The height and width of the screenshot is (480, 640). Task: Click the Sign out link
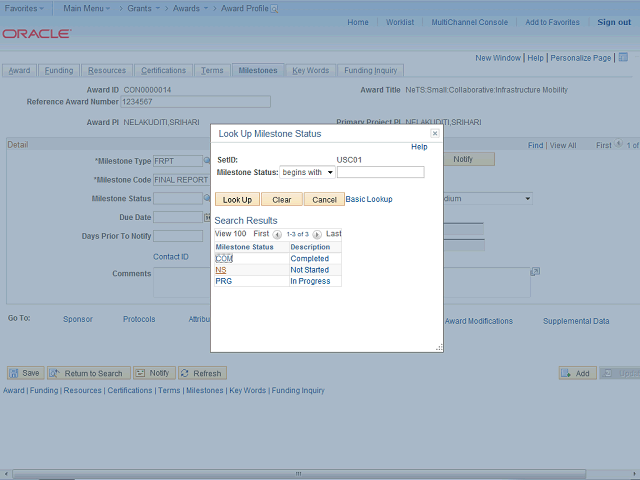click(x=614, y=22)
